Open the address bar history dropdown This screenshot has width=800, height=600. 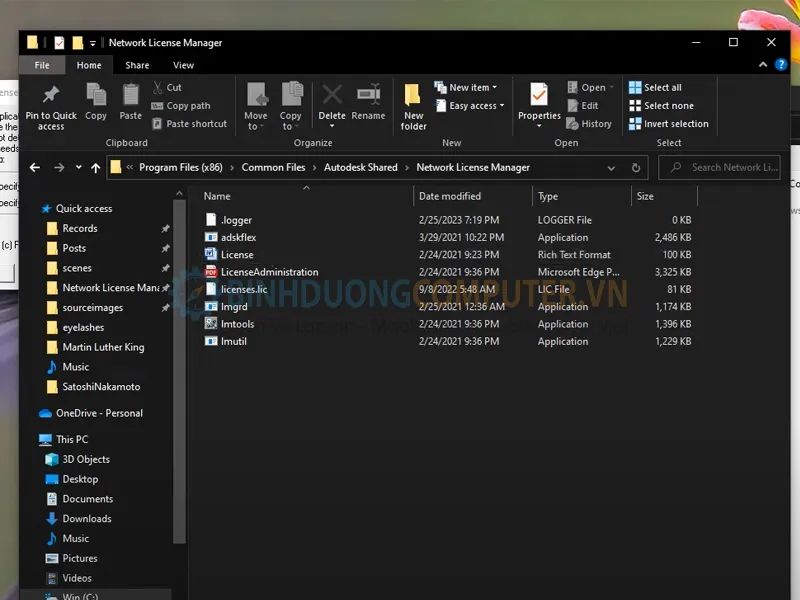(x=613, y=168)
